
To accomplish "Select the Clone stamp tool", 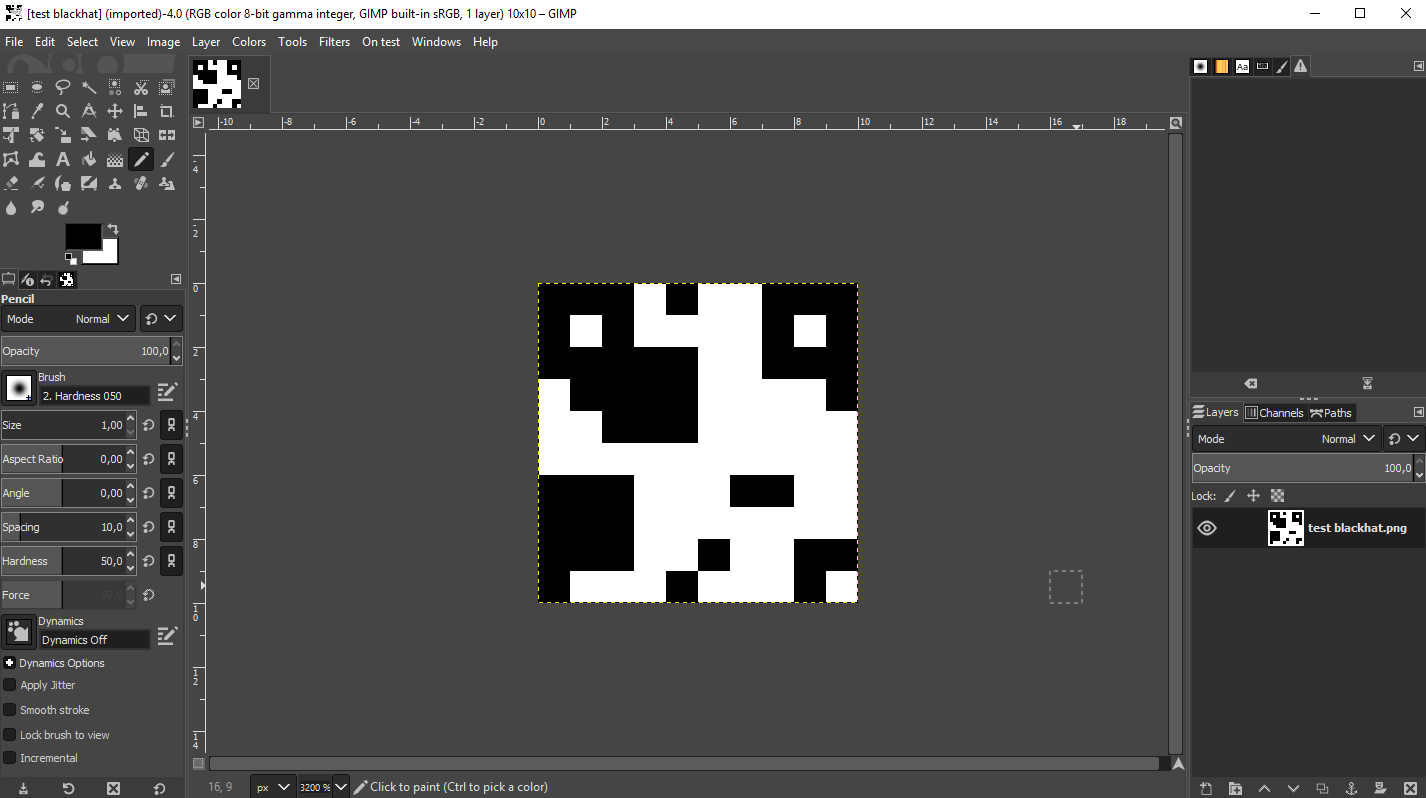I will [x=115, y=183].
